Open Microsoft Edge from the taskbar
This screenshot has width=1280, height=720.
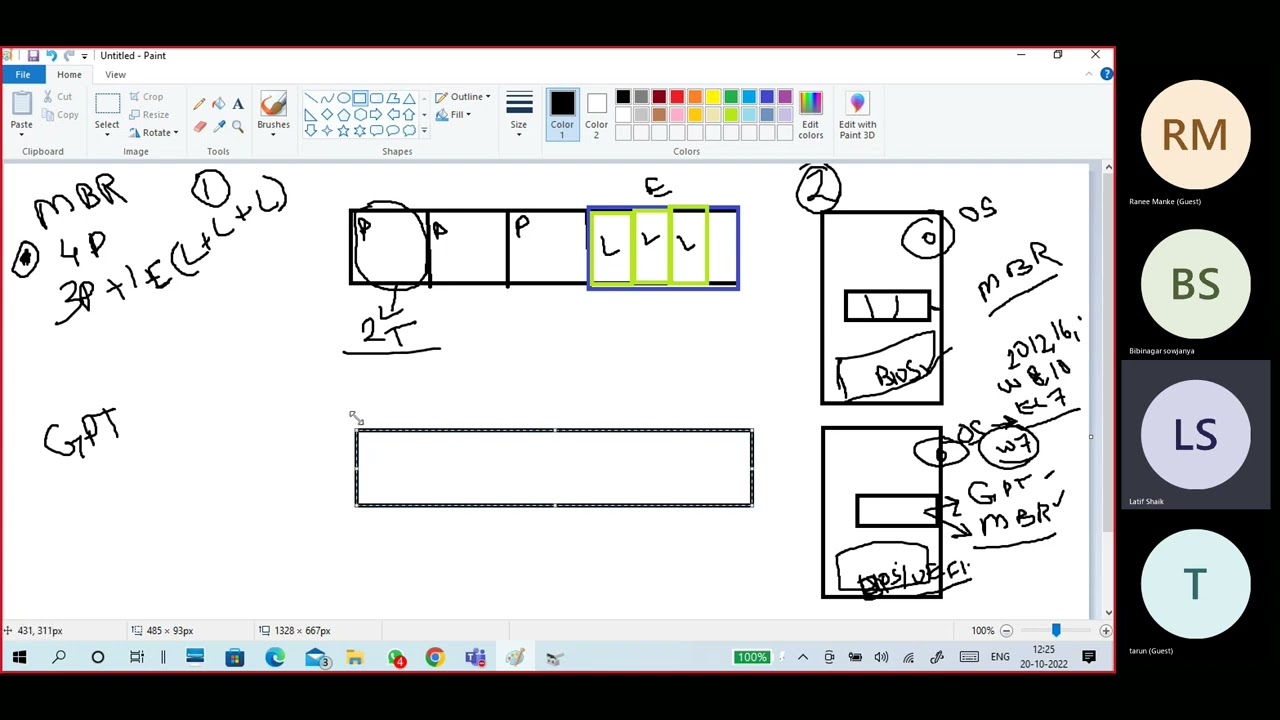[x=274, y=657]
